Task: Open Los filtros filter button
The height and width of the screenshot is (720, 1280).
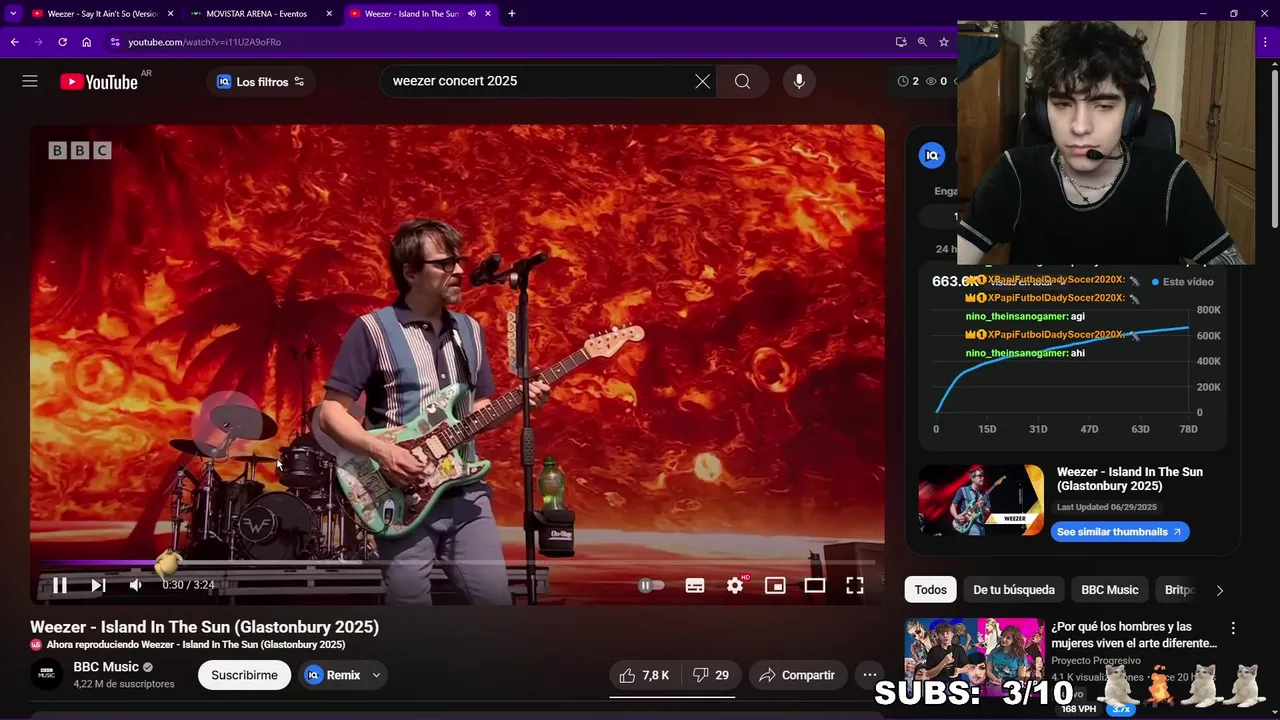Action: [261, 82]
